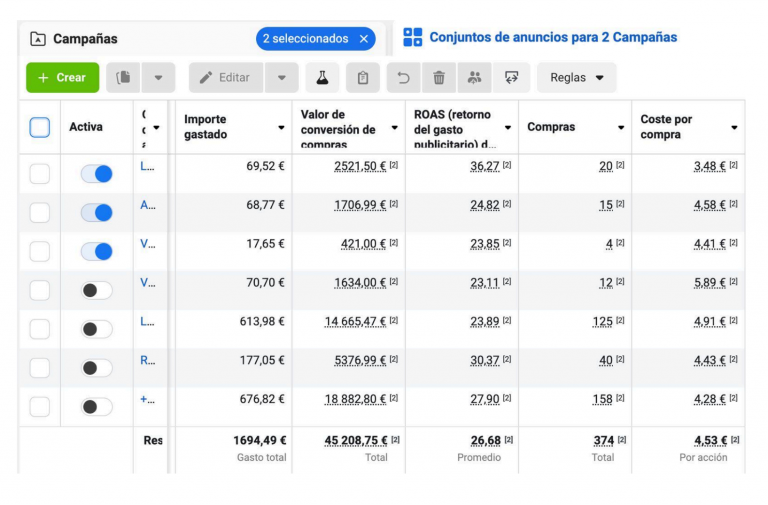The width and height of the screenshot is (768, 505).
Task: Tick the checkbox on the 68,77 € row
Action: (x=39, y=212)
